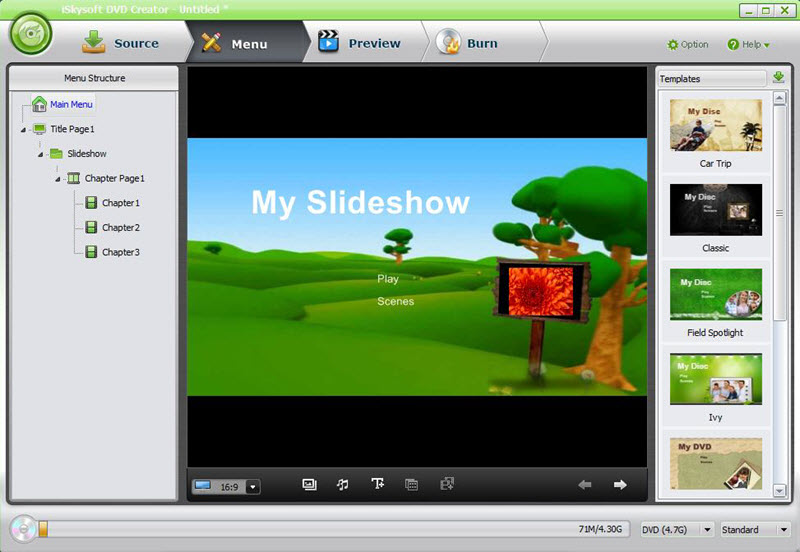800x552 pixels.
Task: Switch to the Source tab
Action: click(121, 43)
